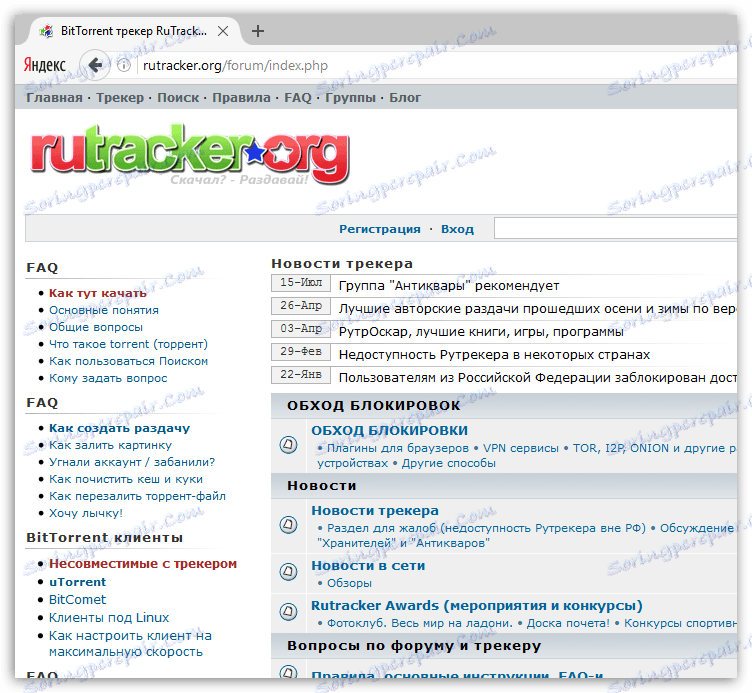The height and width of the screenshot is (693, 752).
Task: Click the Яндекс logo in the toolbar
Action: [45, 65]
